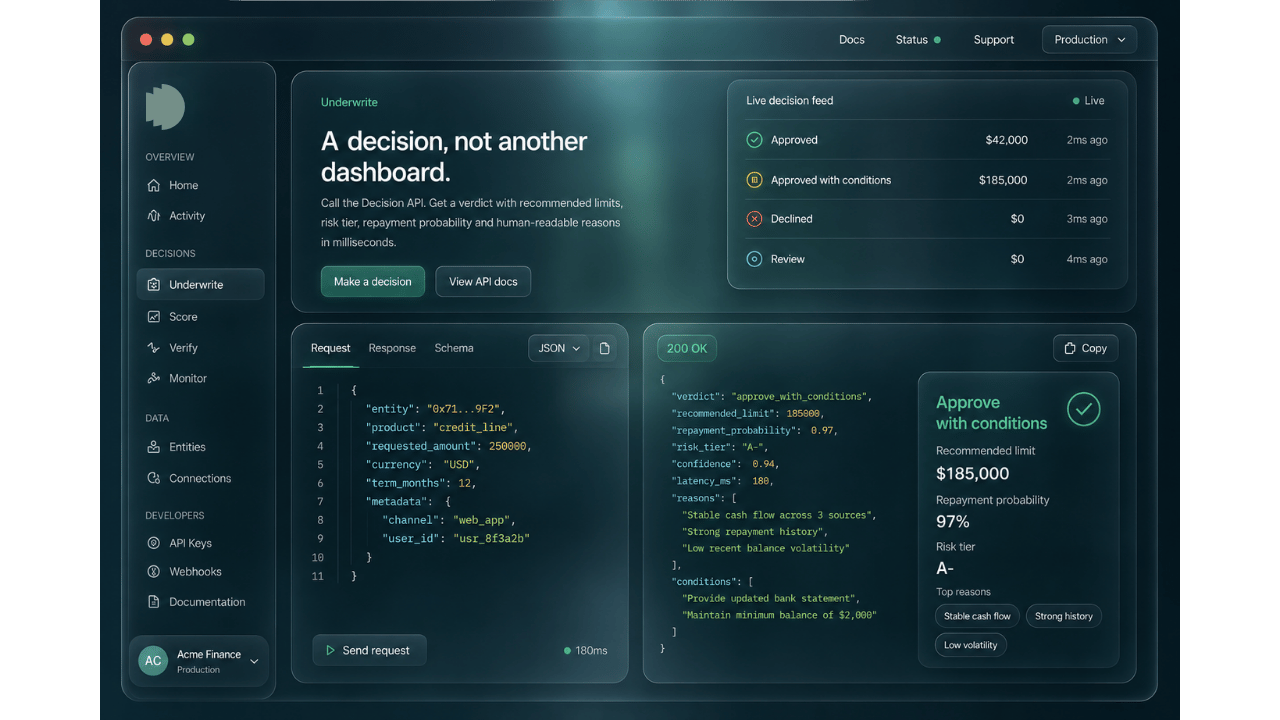
Task: Click the View API docs button
Action: click(483, 281)
